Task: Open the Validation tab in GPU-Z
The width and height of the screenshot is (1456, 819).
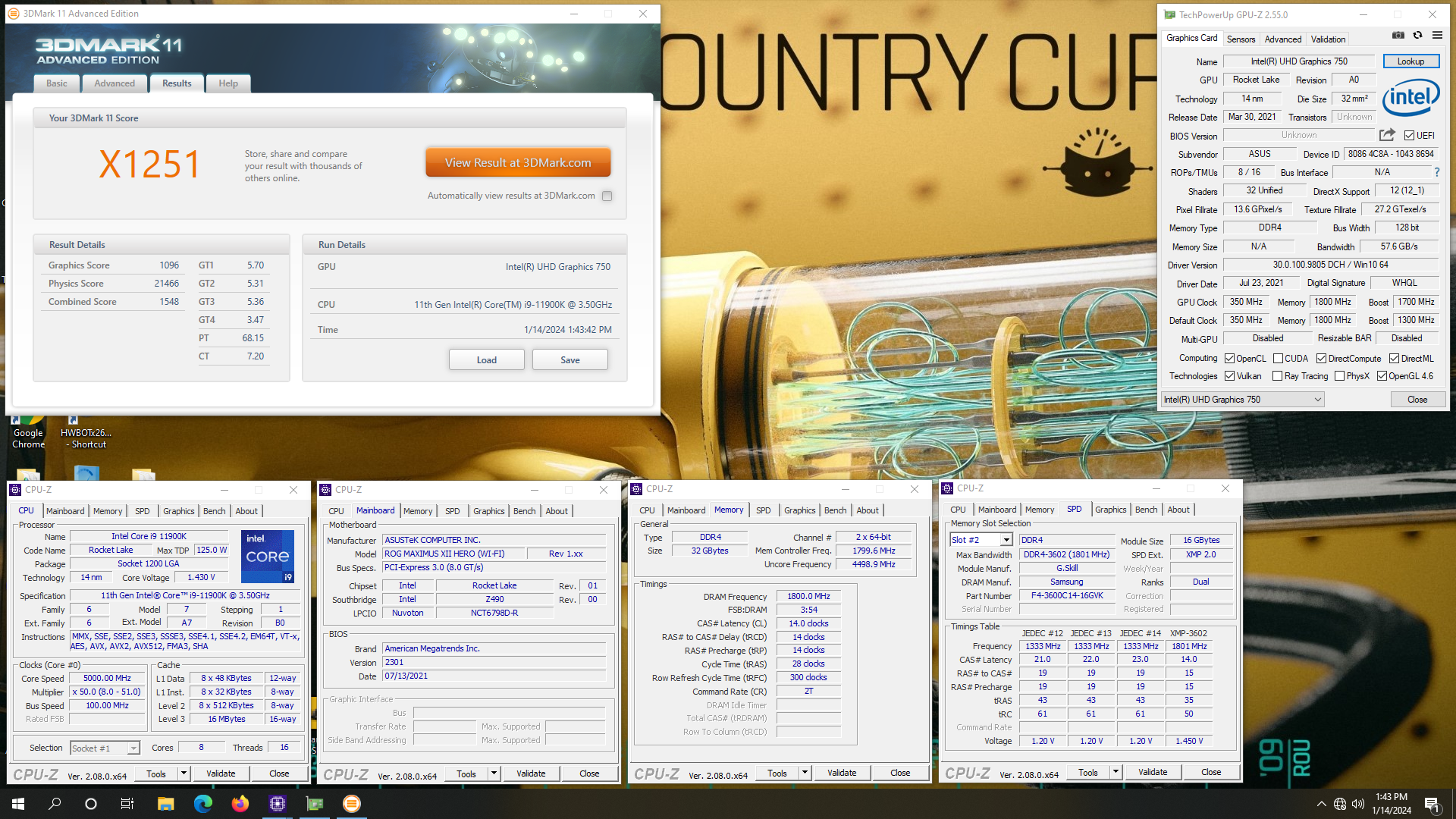Action: coord(1328,39)
